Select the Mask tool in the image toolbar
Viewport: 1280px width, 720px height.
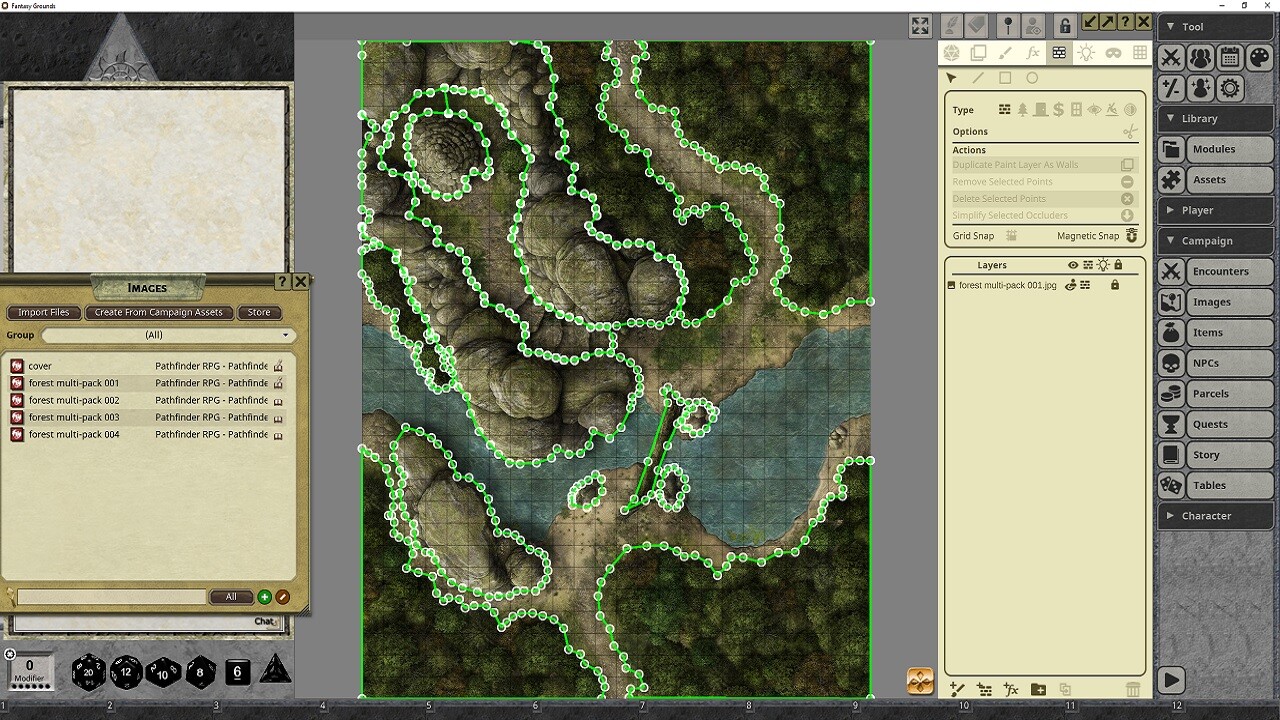(1113, 52)
